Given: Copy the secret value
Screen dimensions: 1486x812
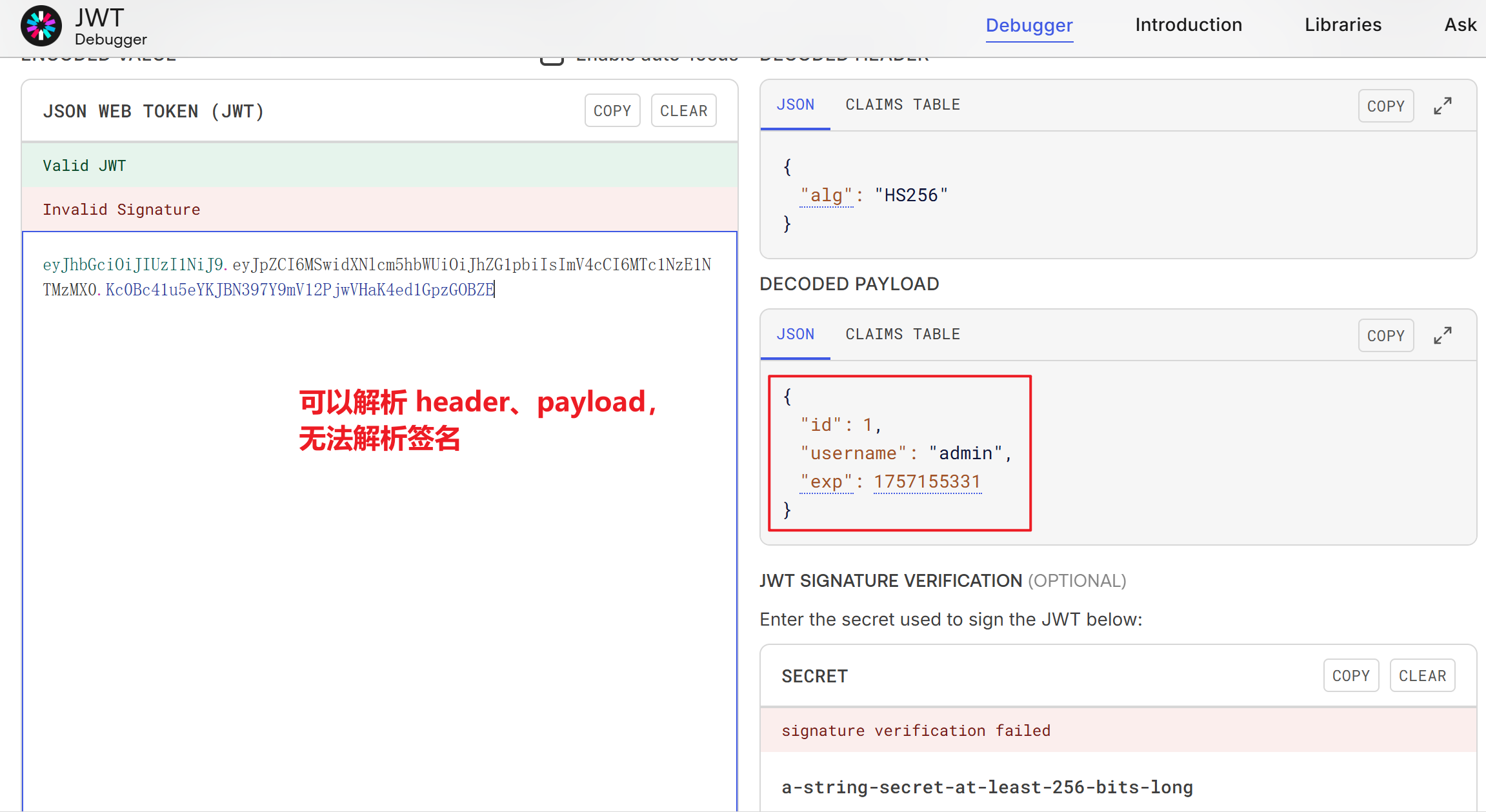Looking at the screenshot, I should [1351, 676].
